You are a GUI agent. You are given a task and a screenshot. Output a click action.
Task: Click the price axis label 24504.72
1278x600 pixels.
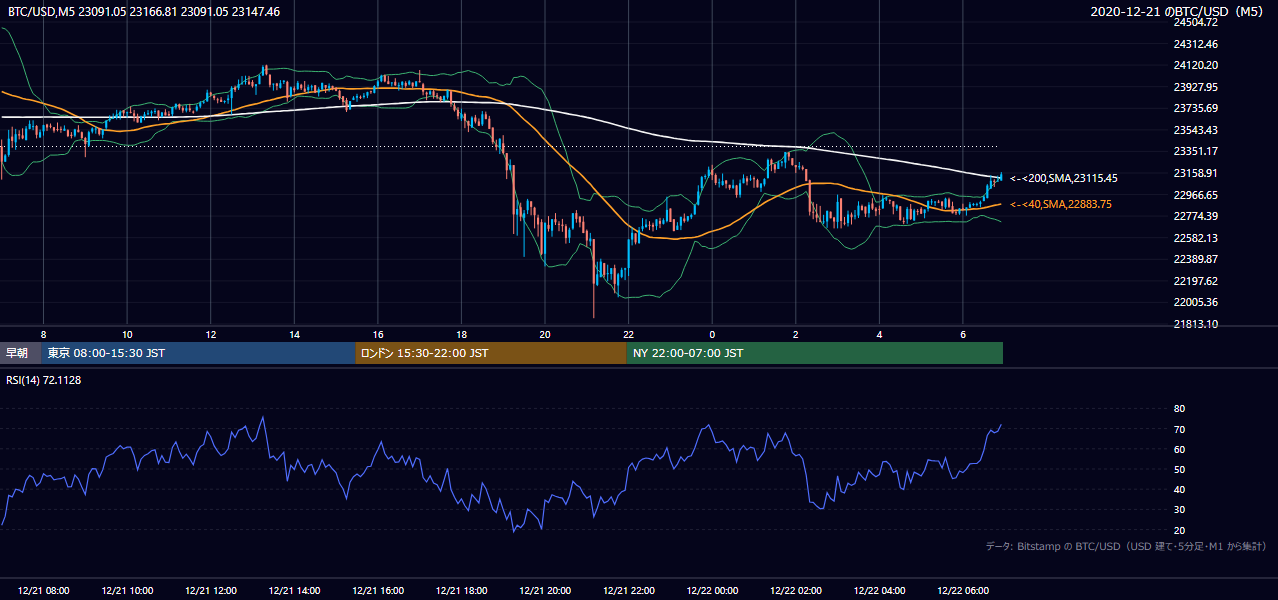(1195, 22)
